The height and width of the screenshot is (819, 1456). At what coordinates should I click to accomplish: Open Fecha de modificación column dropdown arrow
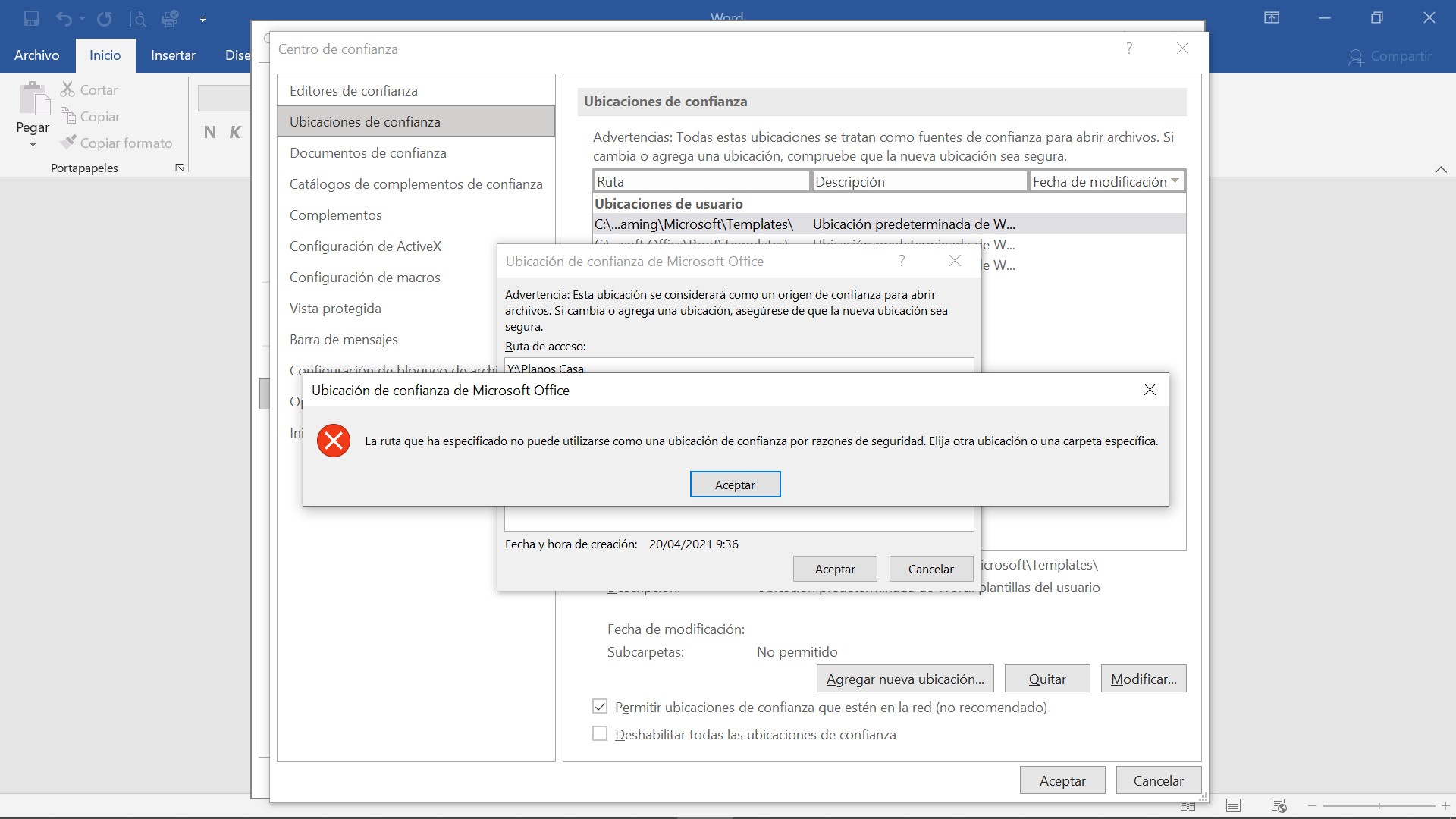pos(1175,181)
